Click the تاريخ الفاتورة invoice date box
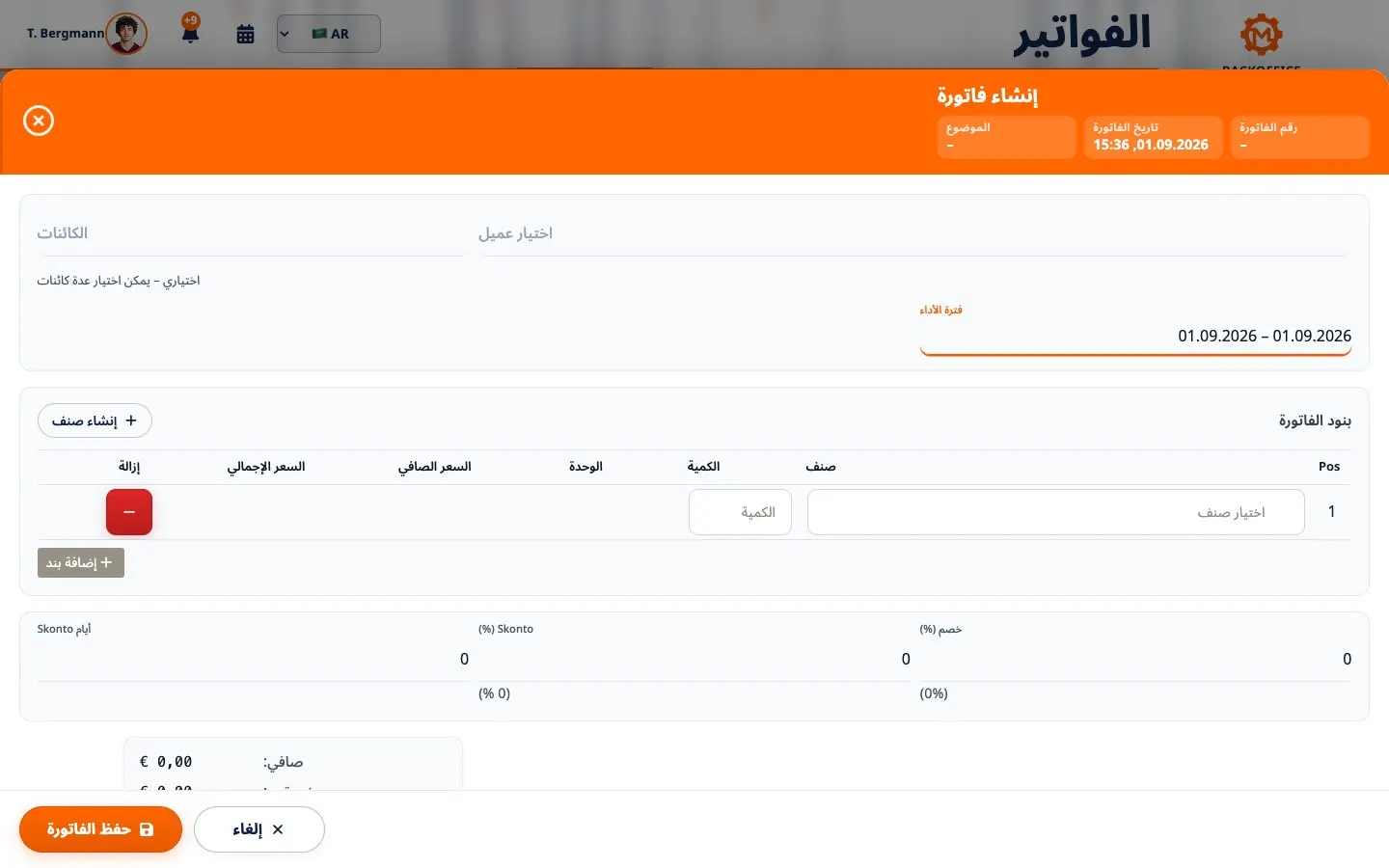1389x868 pixels. click(x=1153, y=137)
